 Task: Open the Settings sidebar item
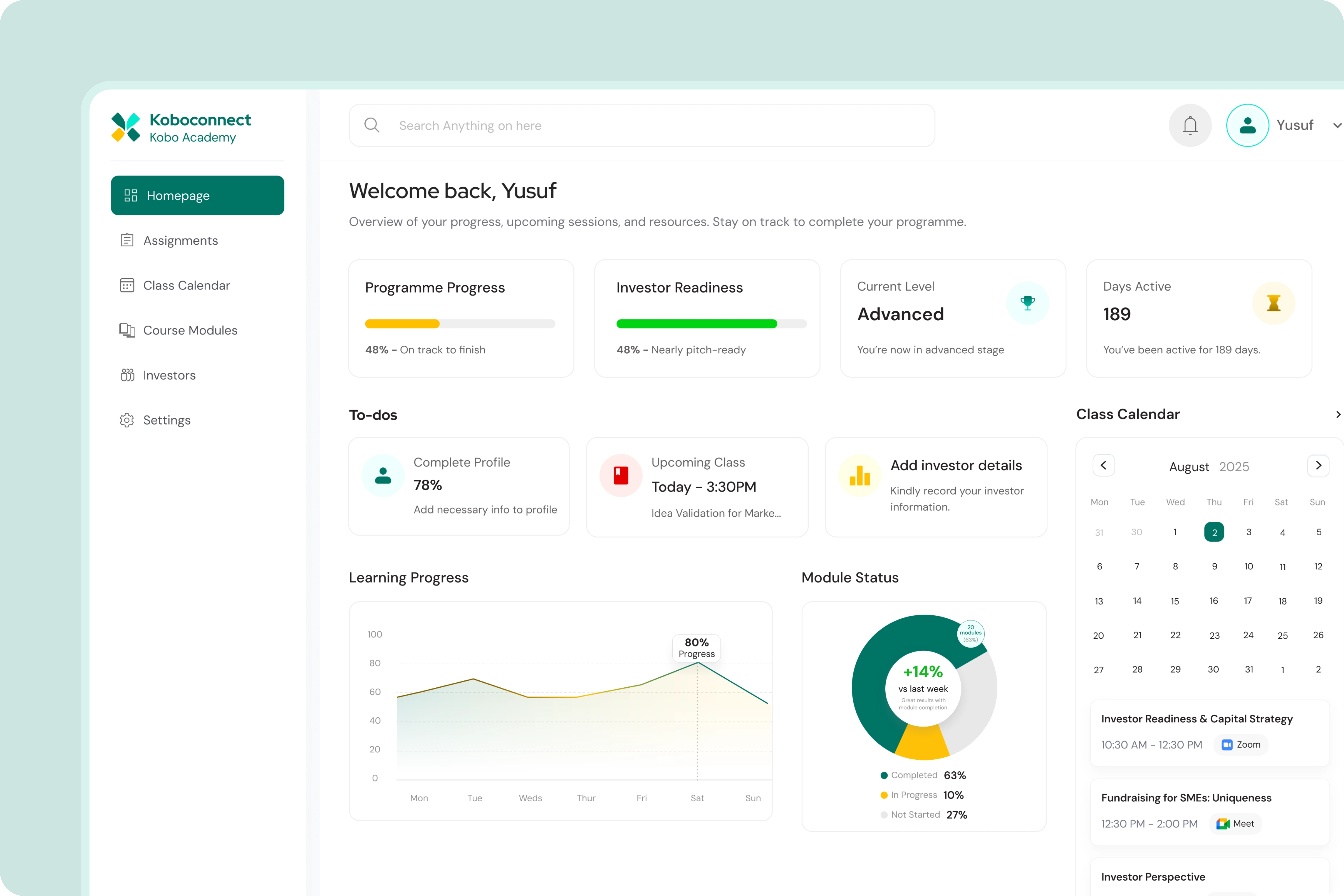(166, 421)
